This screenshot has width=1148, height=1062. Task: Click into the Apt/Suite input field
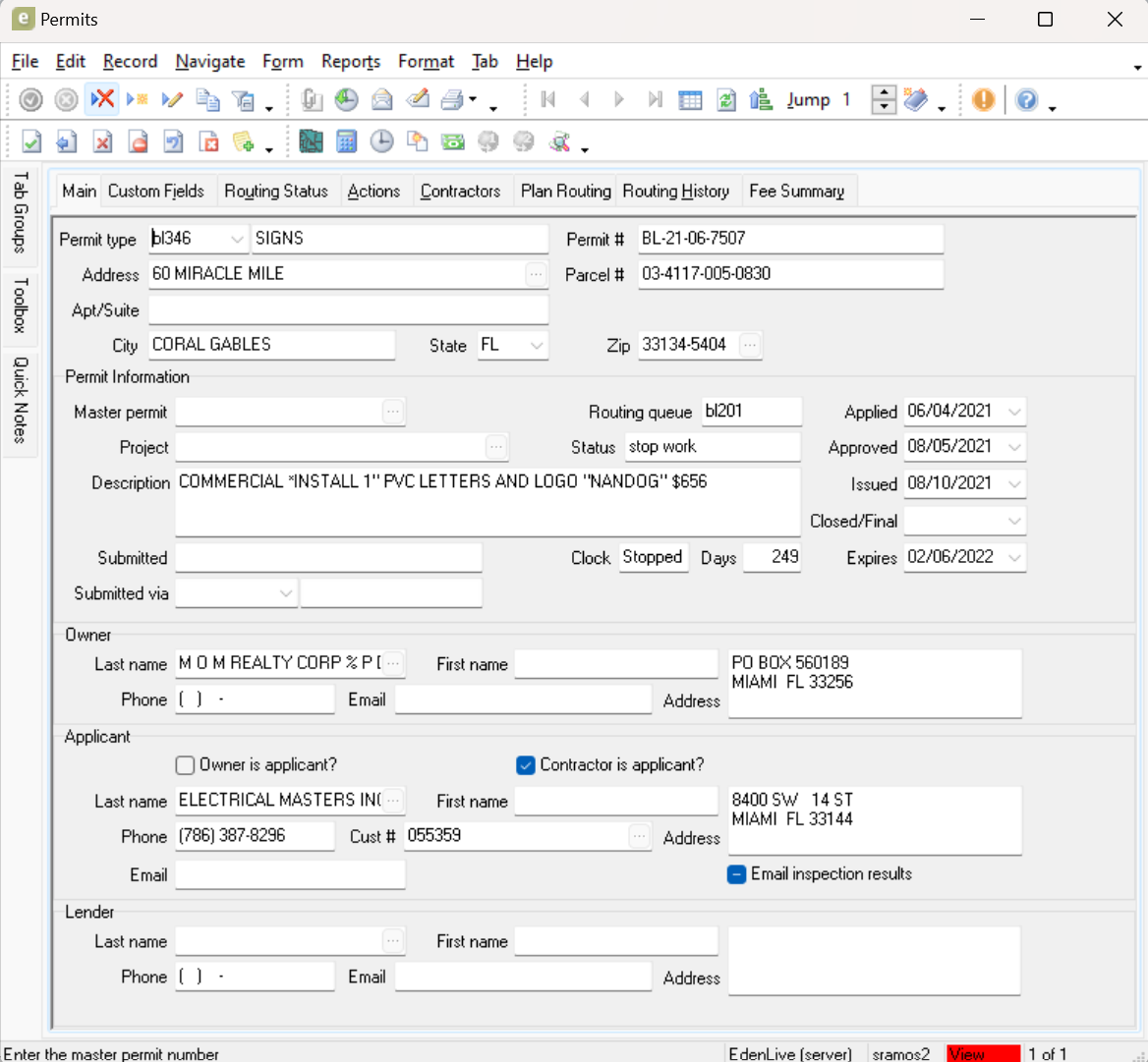point(348,309)
